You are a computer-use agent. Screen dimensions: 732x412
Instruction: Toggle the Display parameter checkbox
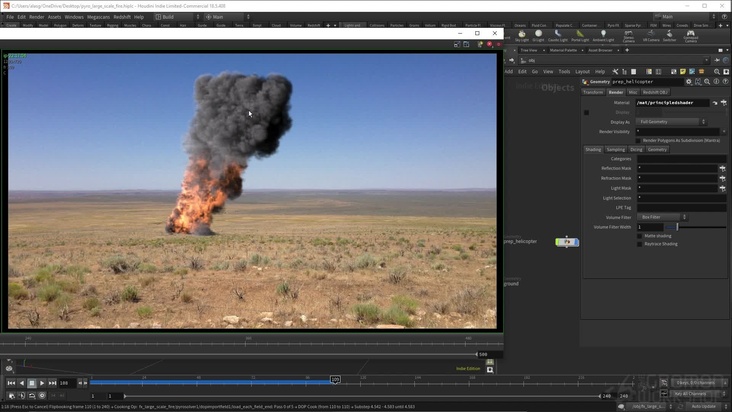pos(586,112)
